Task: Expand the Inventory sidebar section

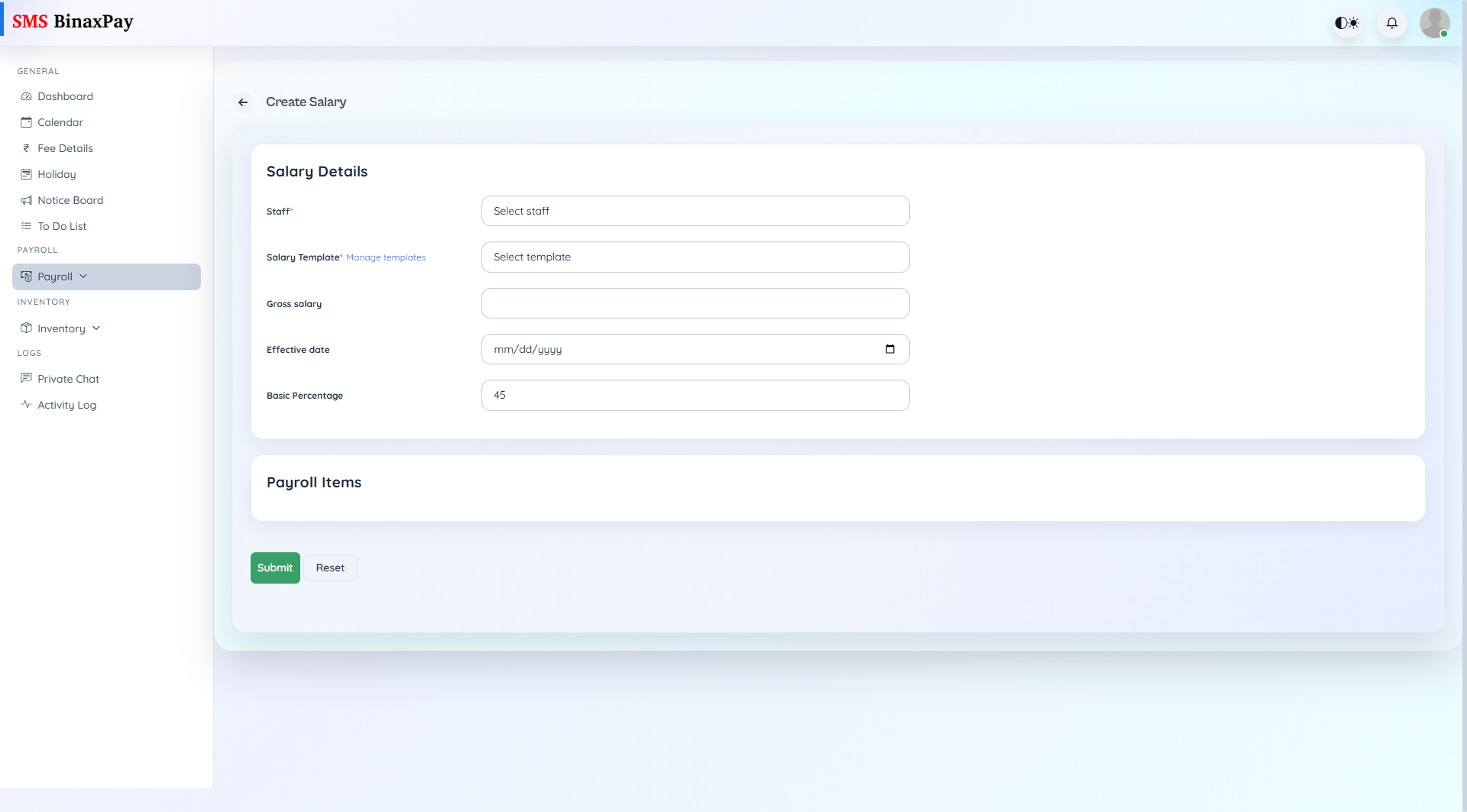Action: pyautogui.click(x=96, y=328)
